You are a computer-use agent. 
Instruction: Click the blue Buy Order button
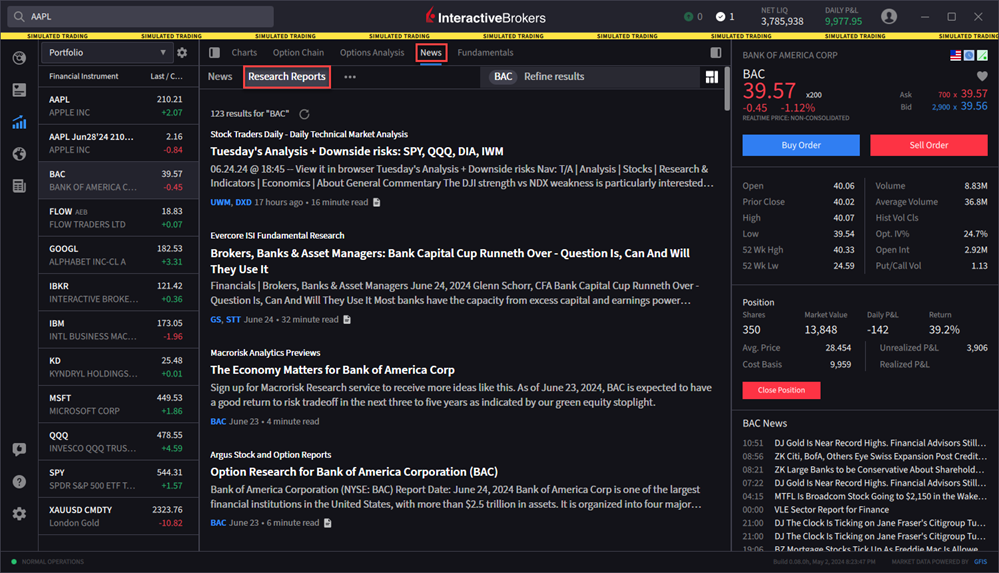(801, 145)
